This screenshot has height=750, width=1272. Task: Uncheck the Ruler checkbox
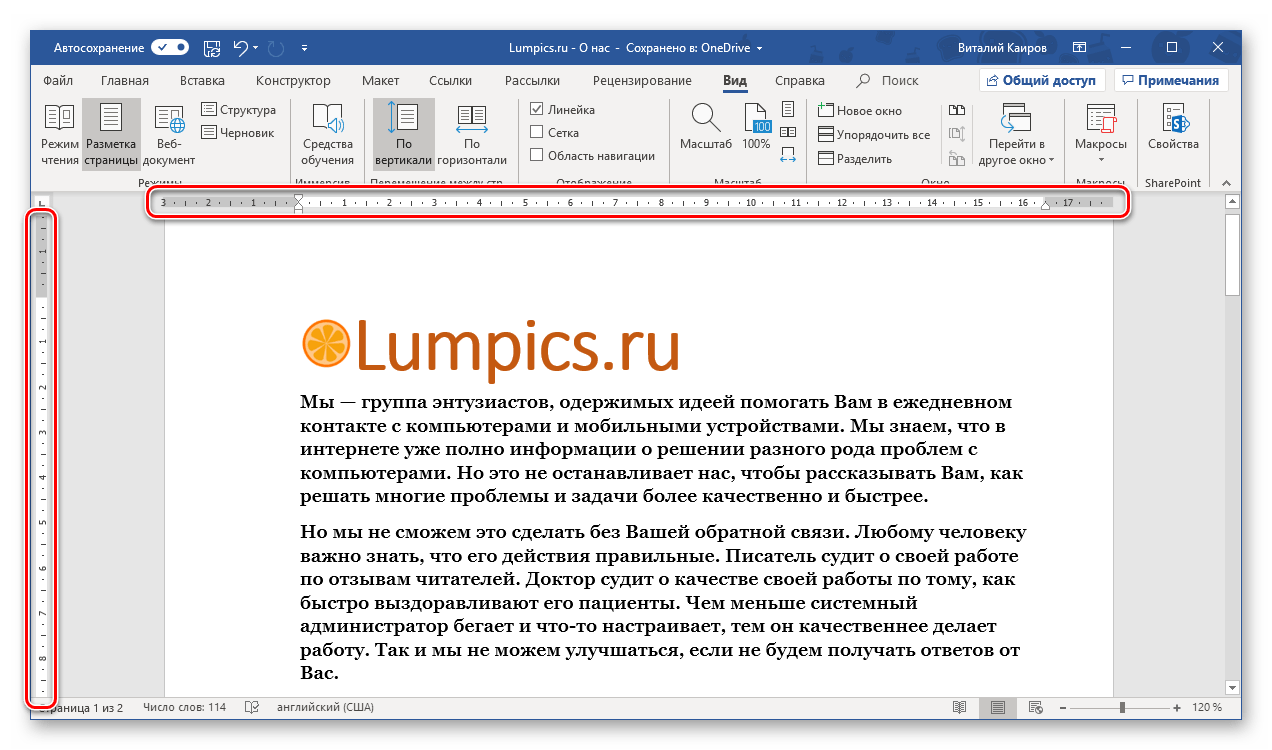click(537, 110)
